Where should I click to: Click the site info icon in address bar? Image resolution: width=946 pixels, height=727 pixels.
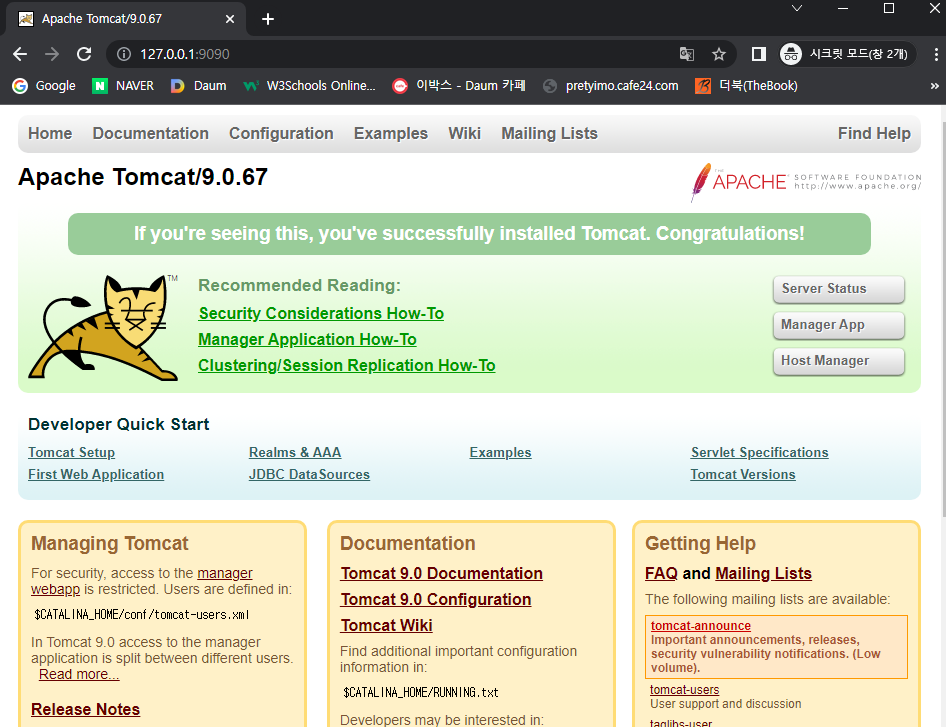click(124, 54)
